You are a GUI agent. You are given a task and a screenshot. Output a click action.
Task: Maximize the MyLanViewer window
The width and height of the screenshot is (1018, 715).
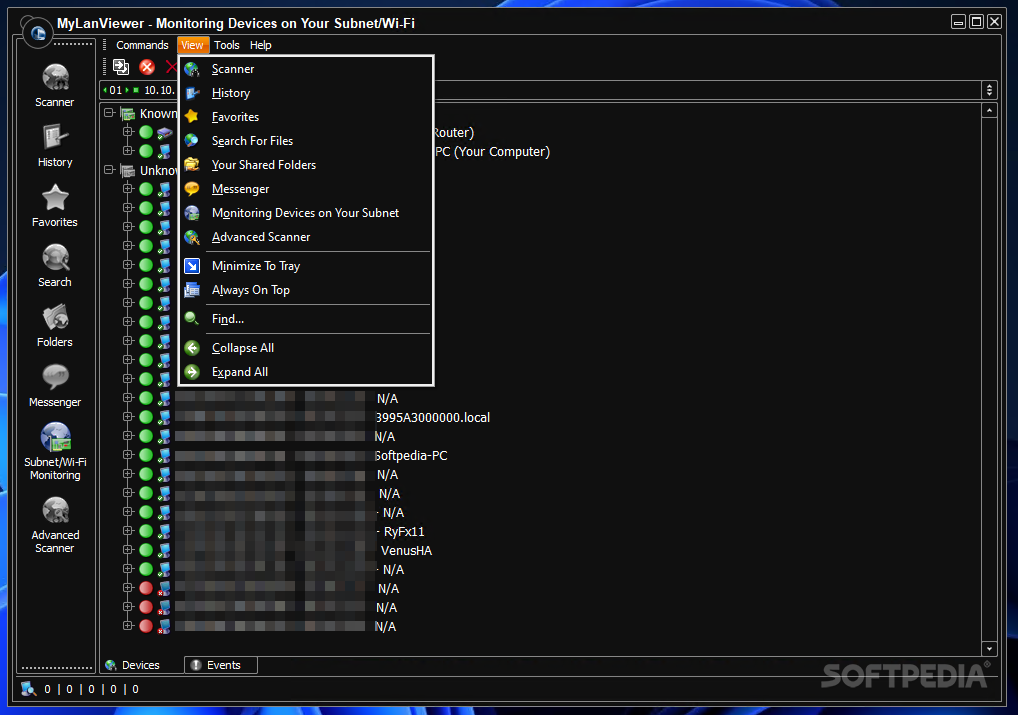(976, 22)
